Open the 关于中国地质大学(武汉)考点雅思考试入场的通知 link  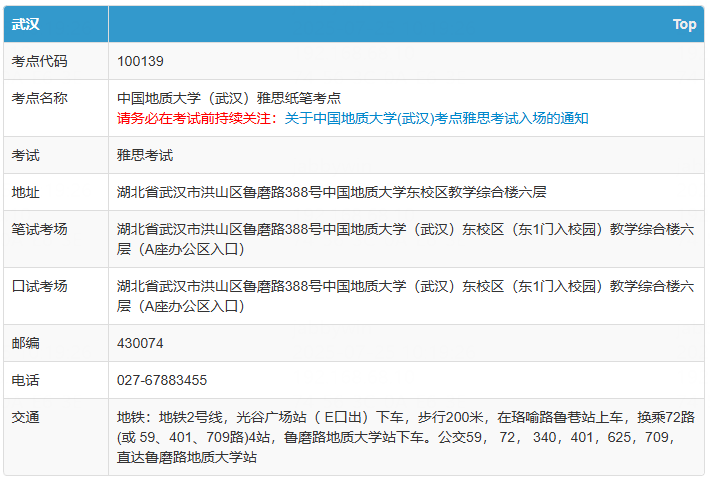coord(437,118)
